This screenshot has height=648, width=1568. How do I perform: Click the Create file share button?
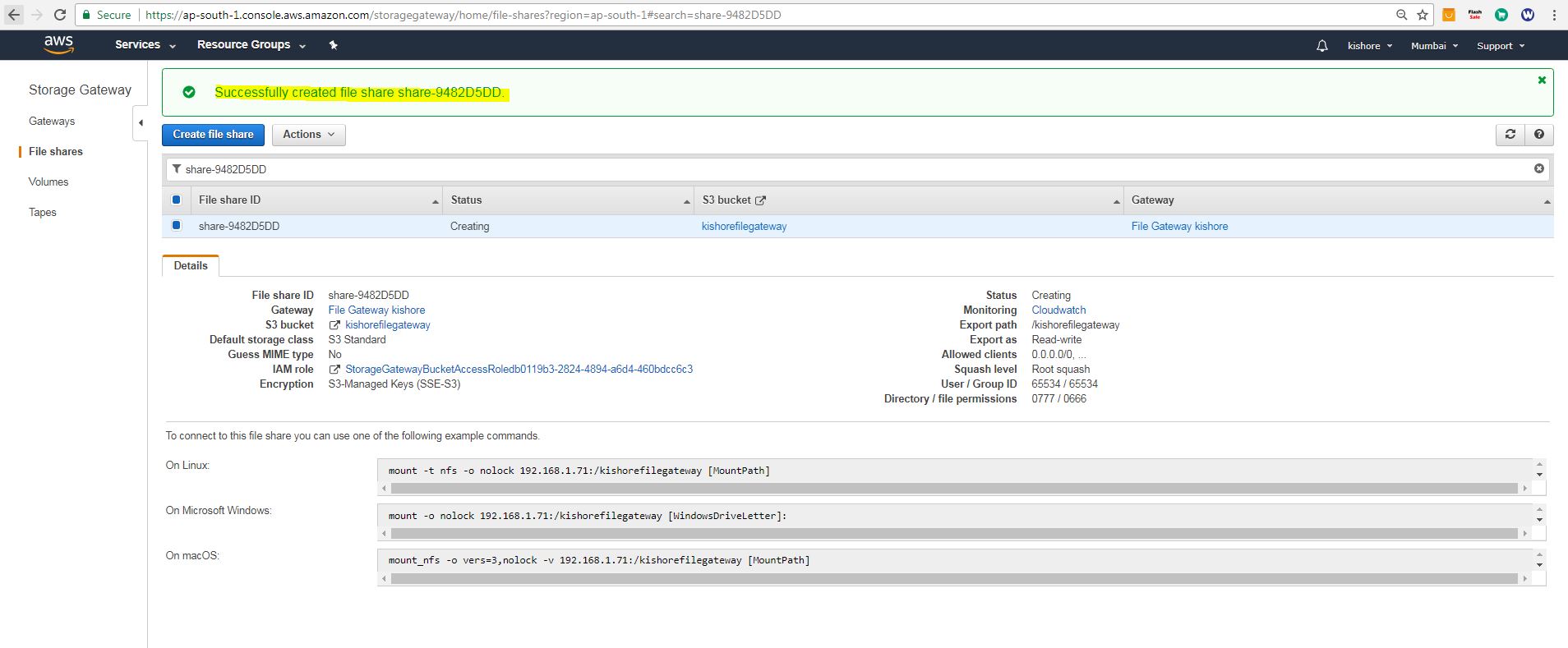(213, 135)
